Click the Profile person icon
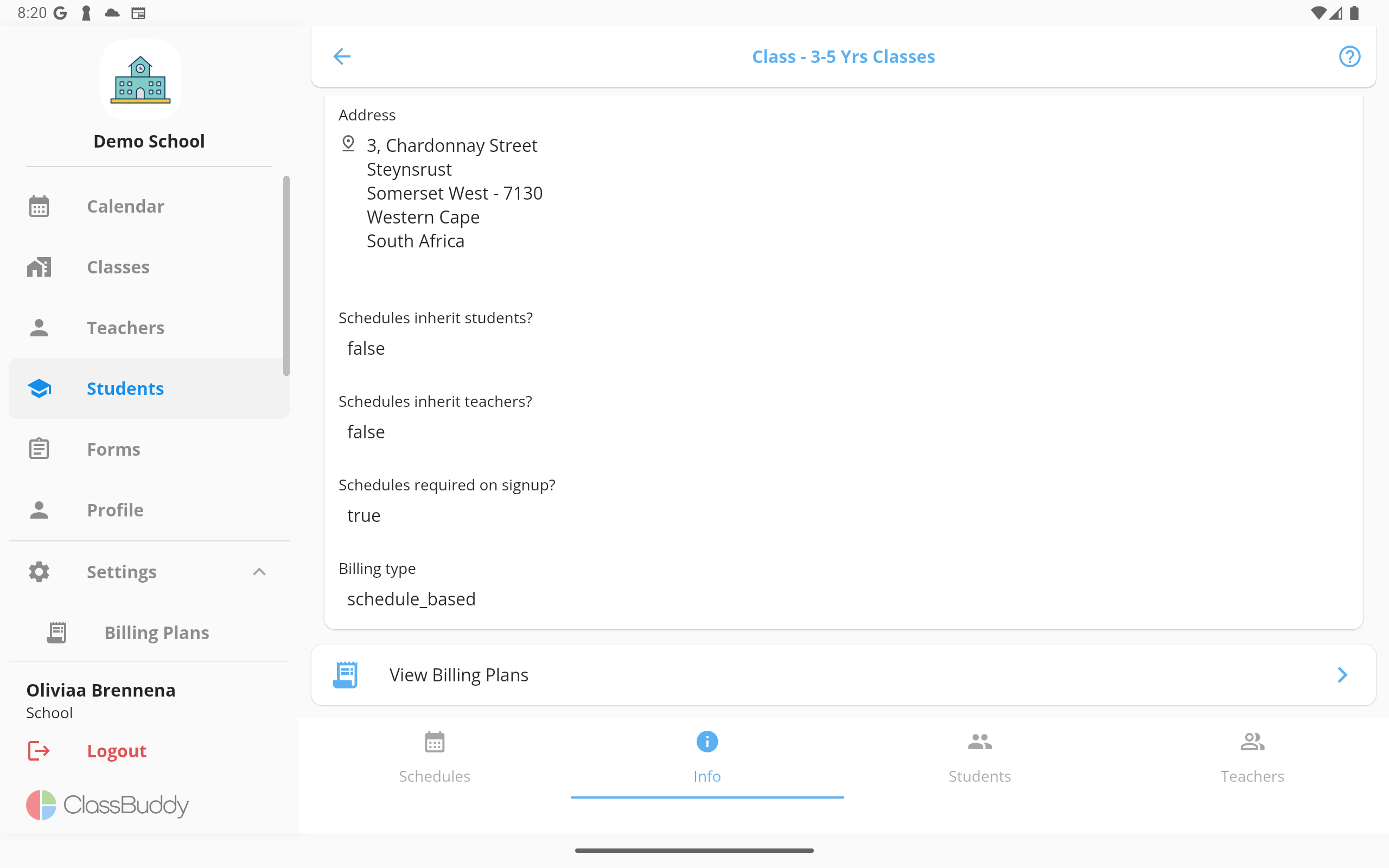 39,510
